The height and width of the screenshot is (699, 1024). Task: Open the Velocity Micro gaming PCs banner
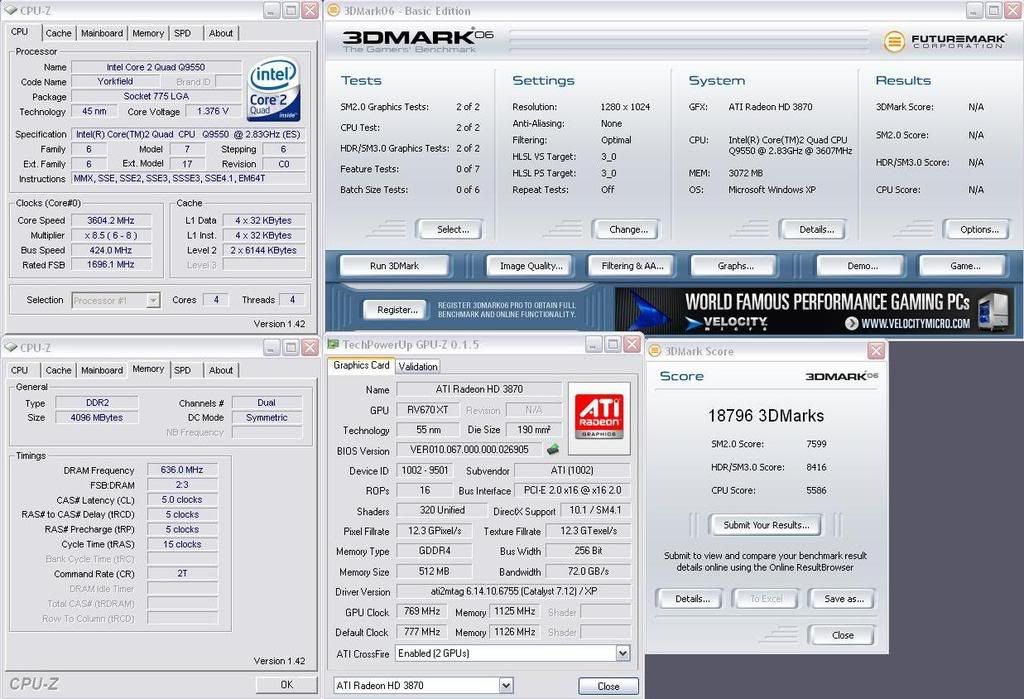coord(814,310)
